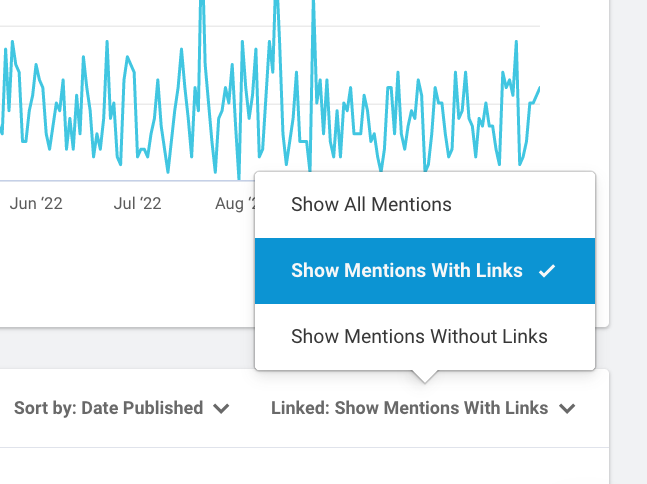Select the Show All Mentions option
This screenshot has width=647, height=484.
click(x=371, y=205)
